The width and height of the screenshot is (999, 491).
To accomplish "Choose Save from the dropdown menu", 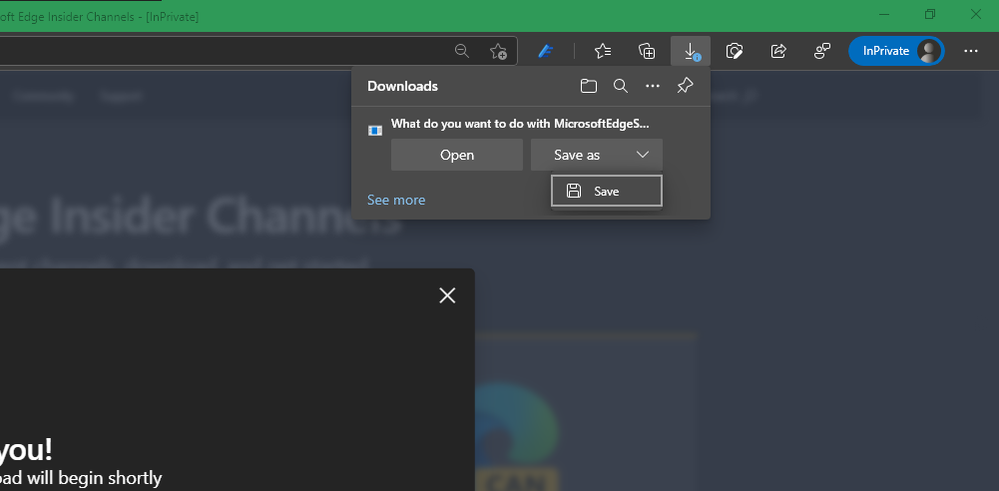I will pyautogui.click(x=607, y=191).
